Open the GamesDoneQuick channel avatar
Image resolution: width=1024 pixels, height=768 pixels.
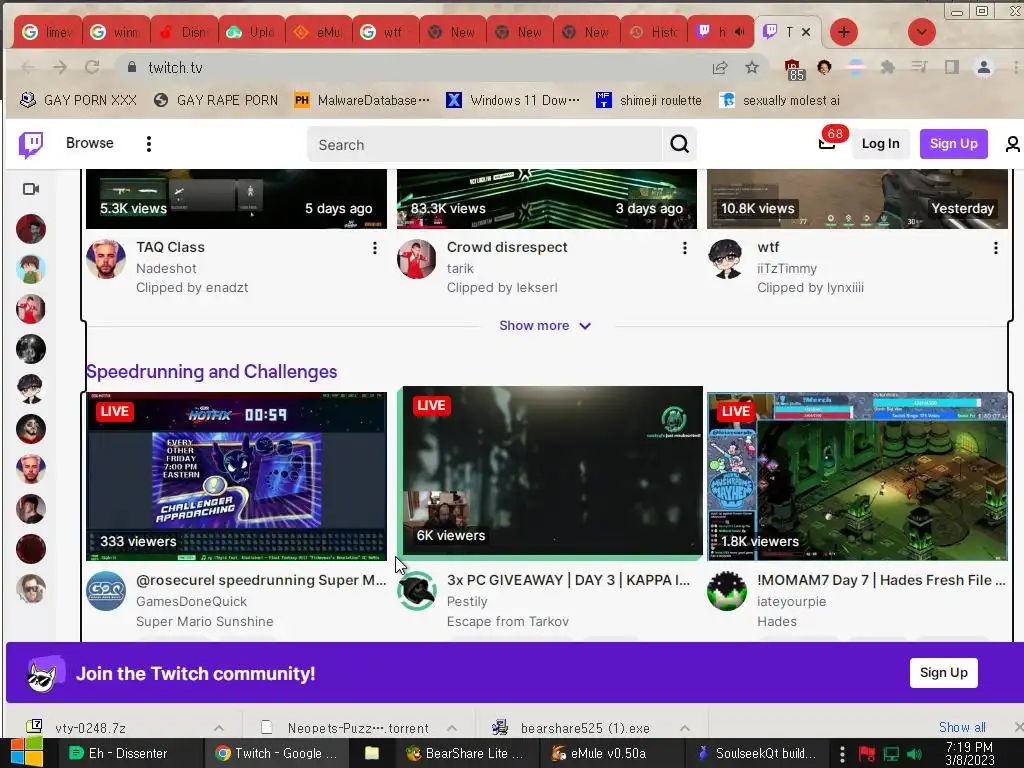click(106, 591)
